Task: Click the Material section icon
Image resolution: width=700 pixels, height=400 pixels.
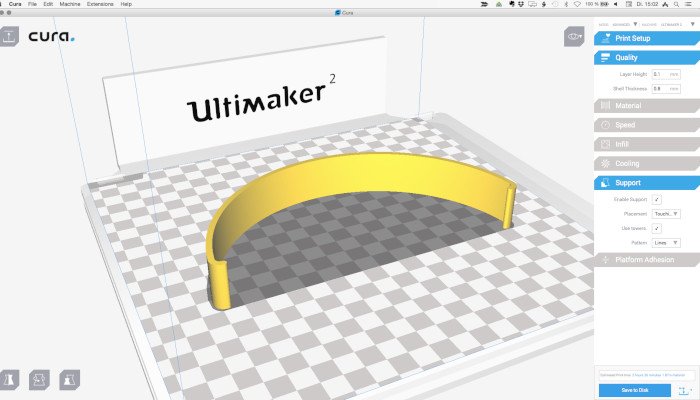Action: point(605,106)
